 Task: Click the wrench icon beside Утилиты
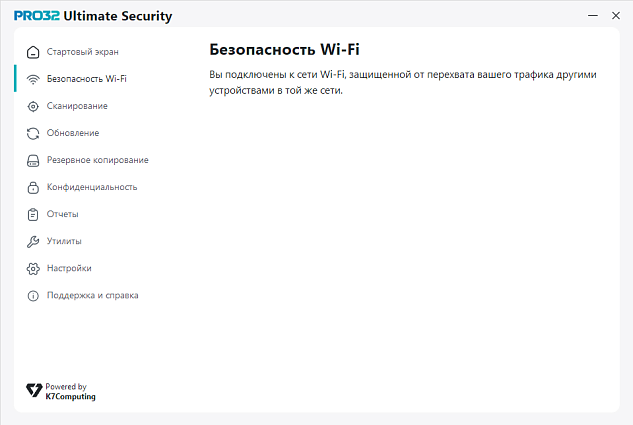33,241
